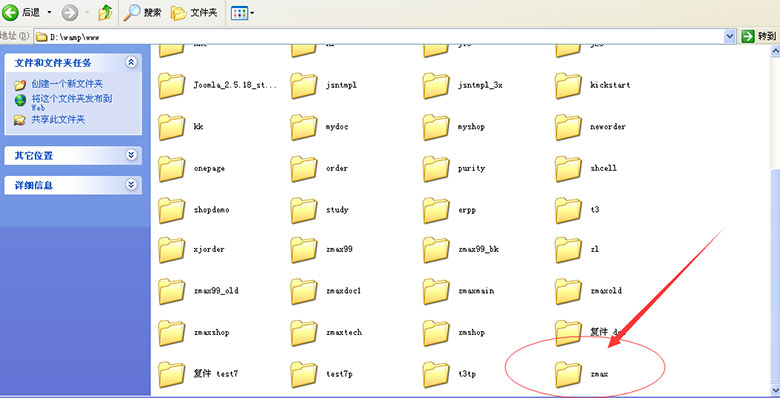Select the zl folder
The height and width of the screenshot is (398, 780).
coord(577,249)
